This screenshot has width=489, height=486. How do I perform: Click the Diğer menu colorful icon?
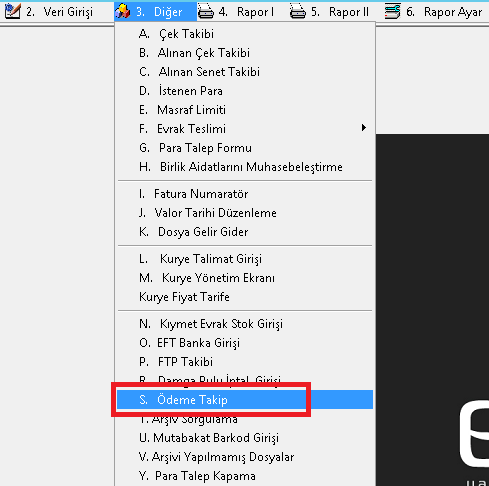[x=123, y=11]
